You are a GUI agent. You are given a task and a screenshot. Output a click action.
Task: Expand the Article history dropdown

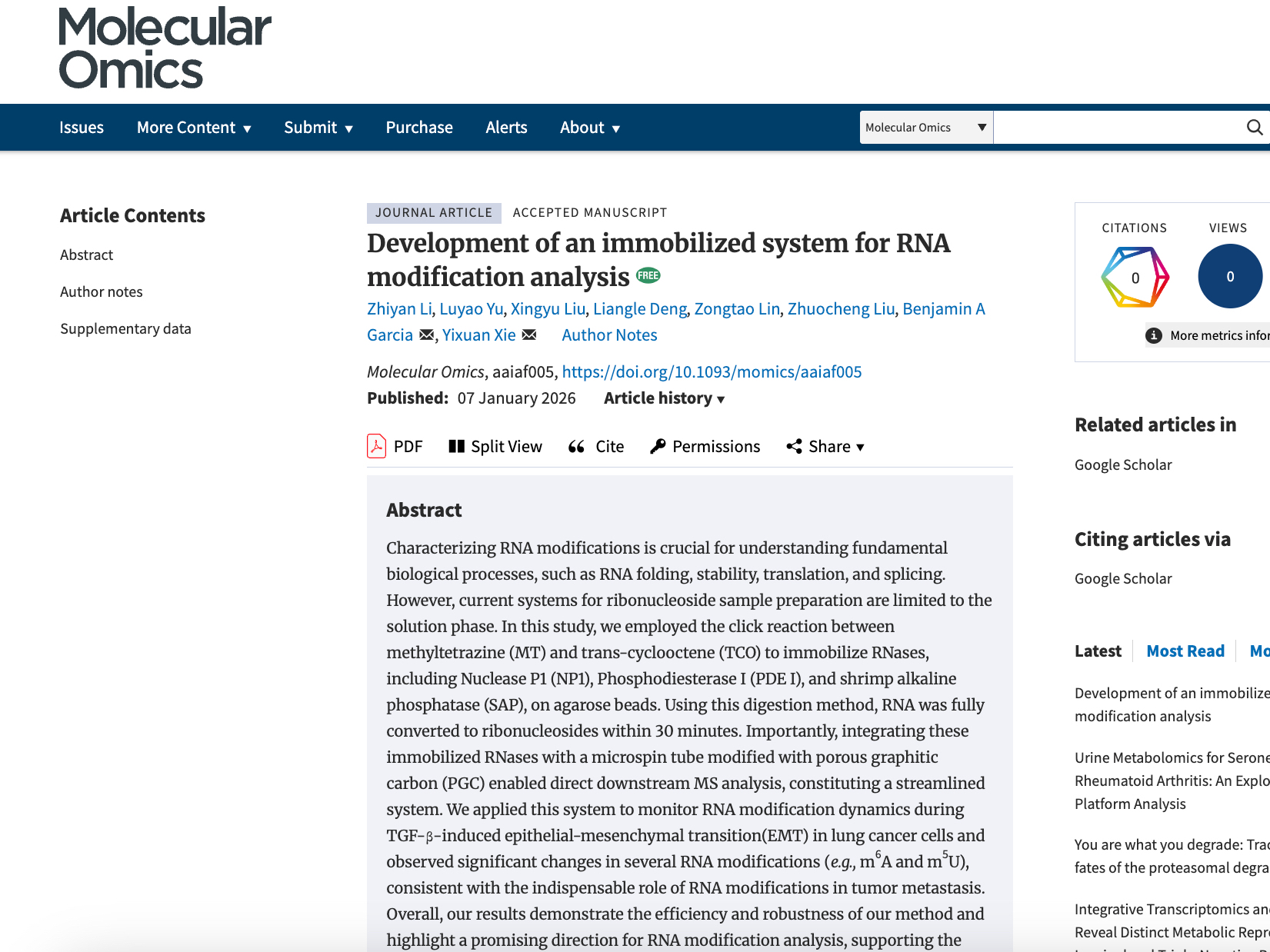(664, 398)
